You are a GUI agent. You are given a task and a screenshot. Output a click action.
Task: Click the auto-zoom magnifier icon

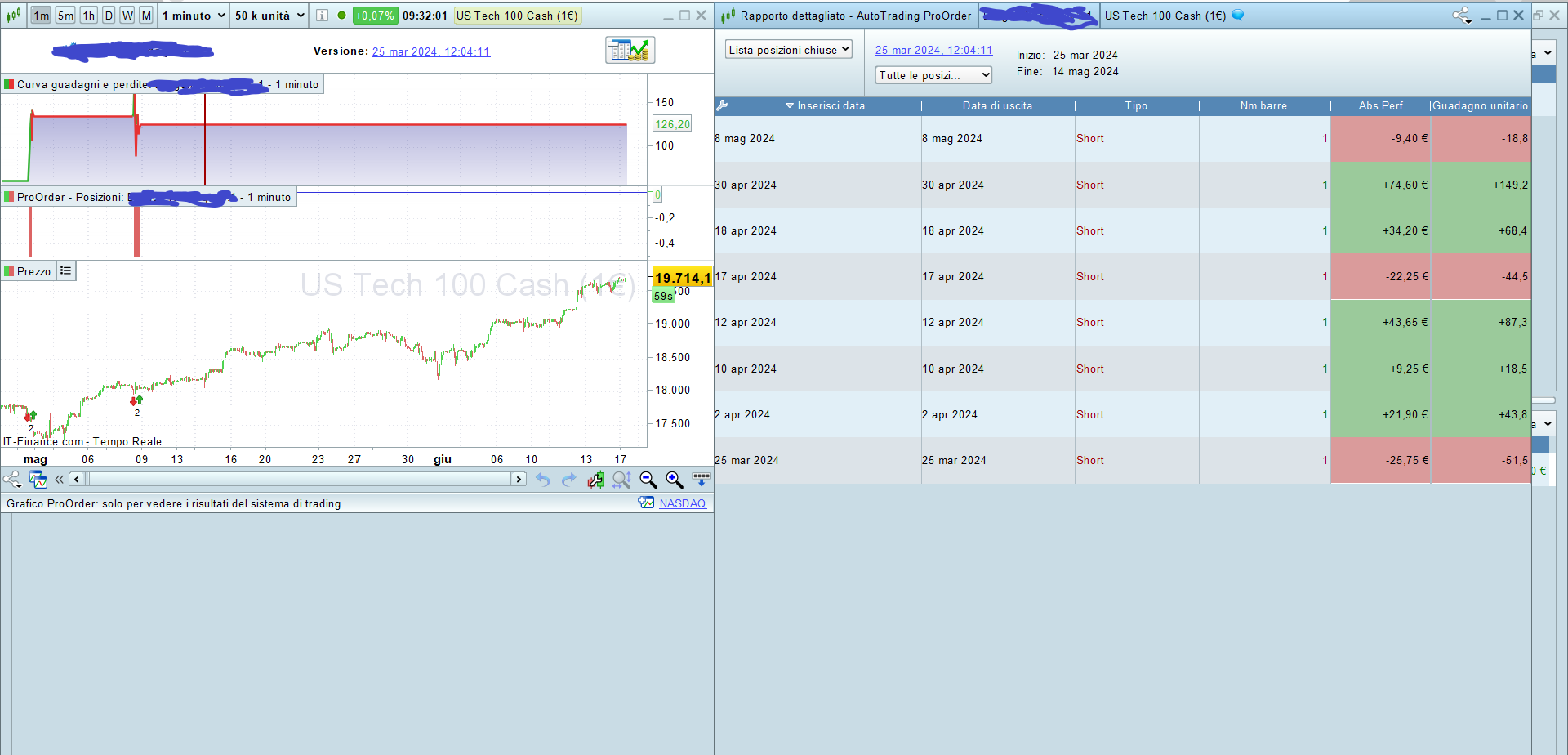(x=621, y=480)
